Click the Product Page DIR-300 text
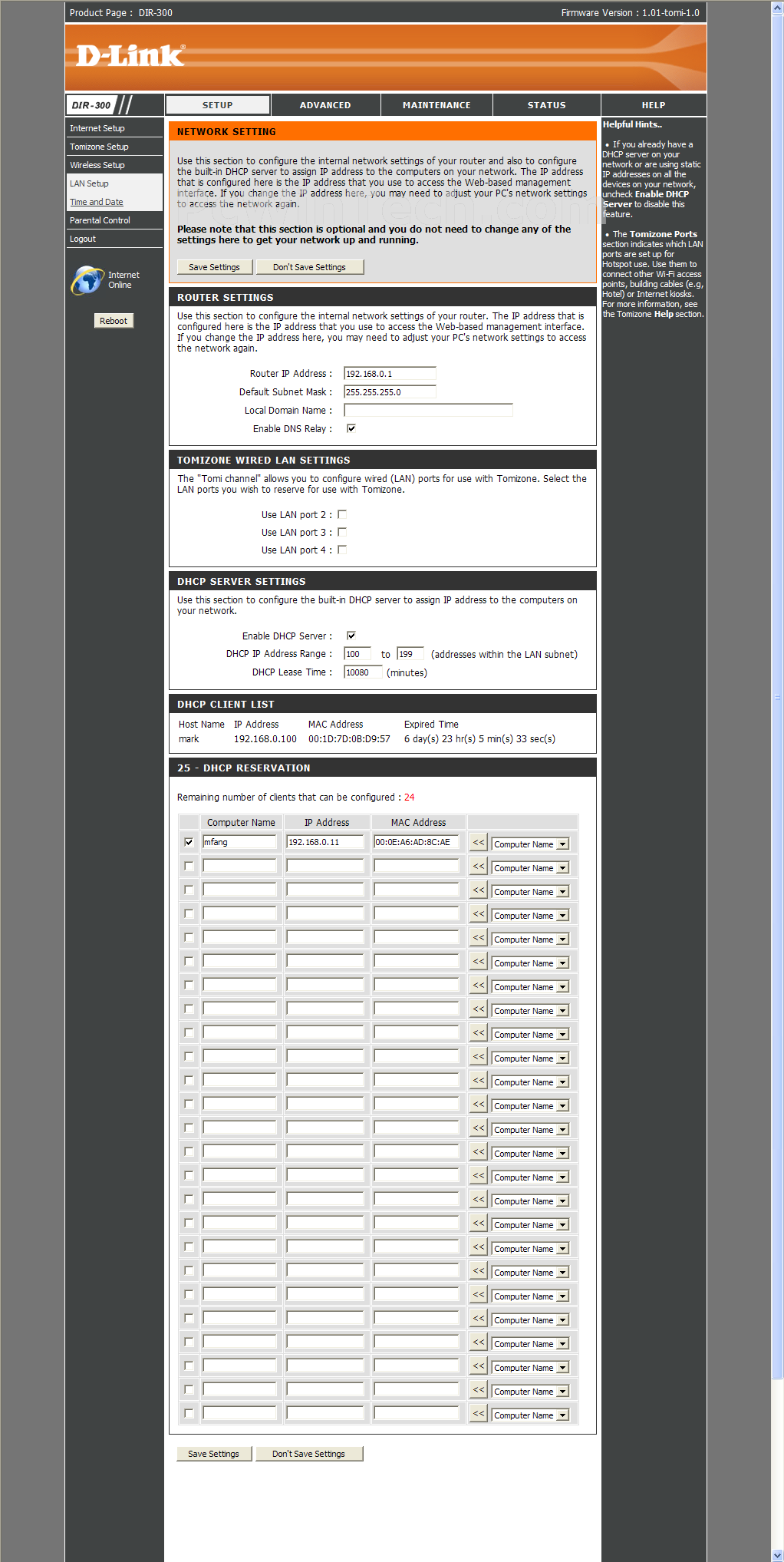Viewport: 784px width, 1562px height. [121, 13]
